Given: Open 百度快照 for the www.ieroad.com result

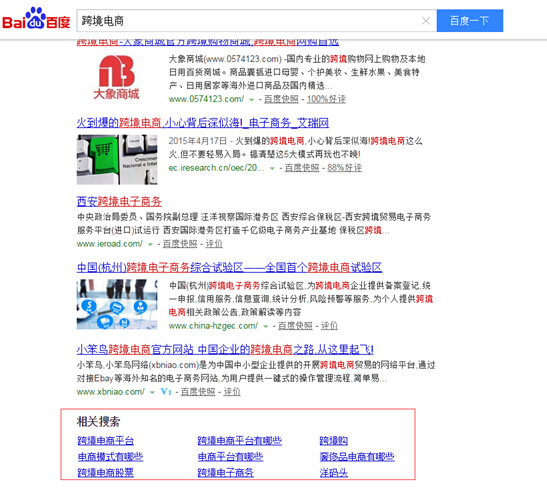Looking at the screenshot, I should point(180,244).
